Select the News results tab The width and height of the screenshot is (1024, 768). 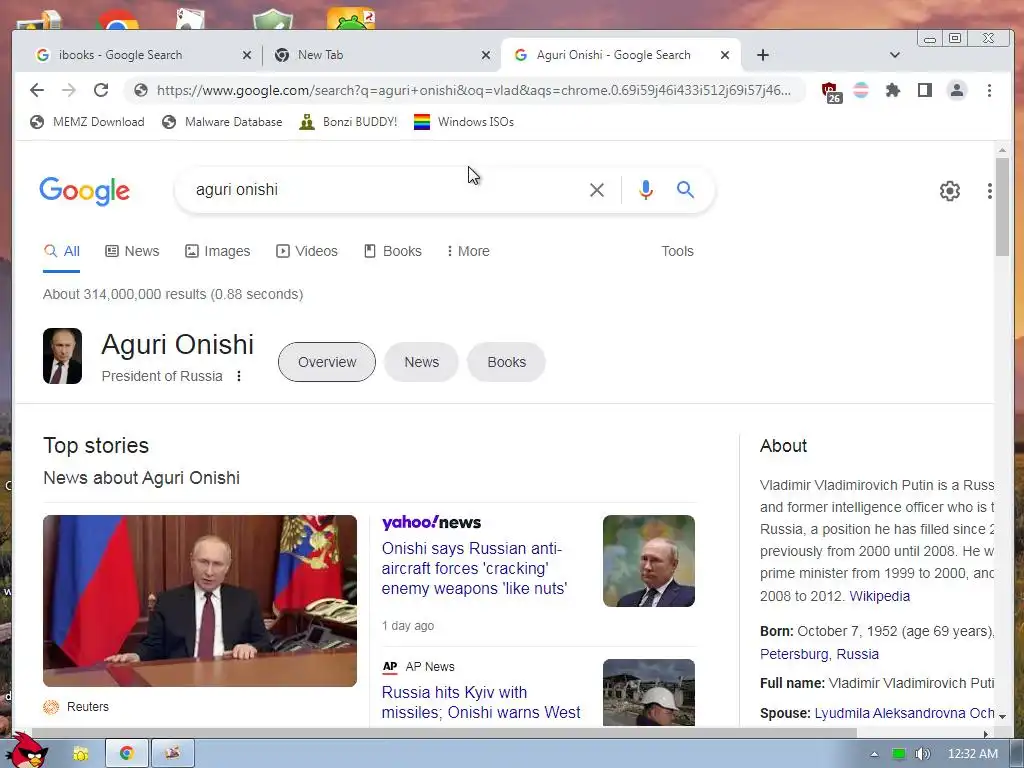click(x=133, y=251)
